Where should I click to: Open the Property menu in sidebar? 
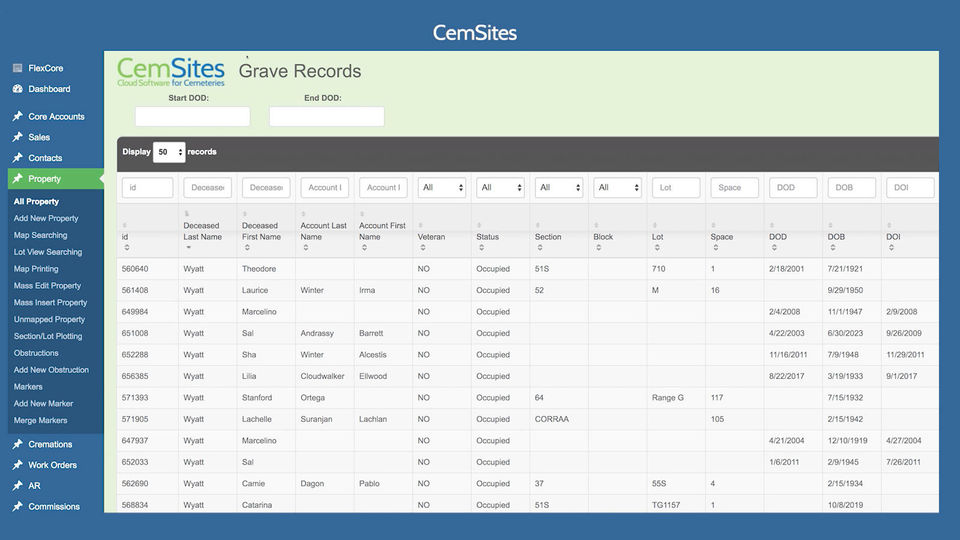pos(56,179)
